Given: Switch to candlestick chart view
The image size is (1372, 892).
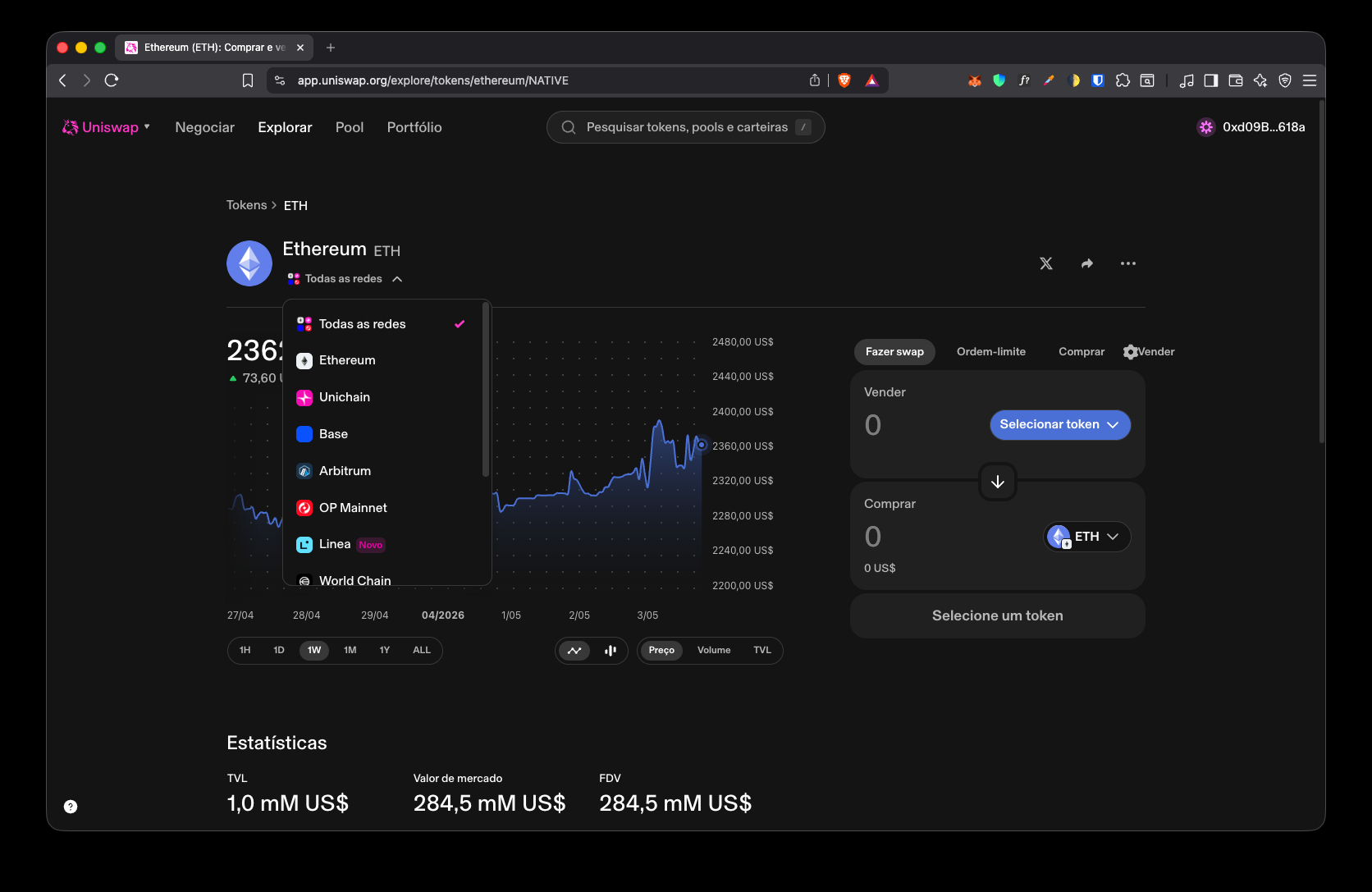Looking at the screenshot, I should (x=611, y=651).
